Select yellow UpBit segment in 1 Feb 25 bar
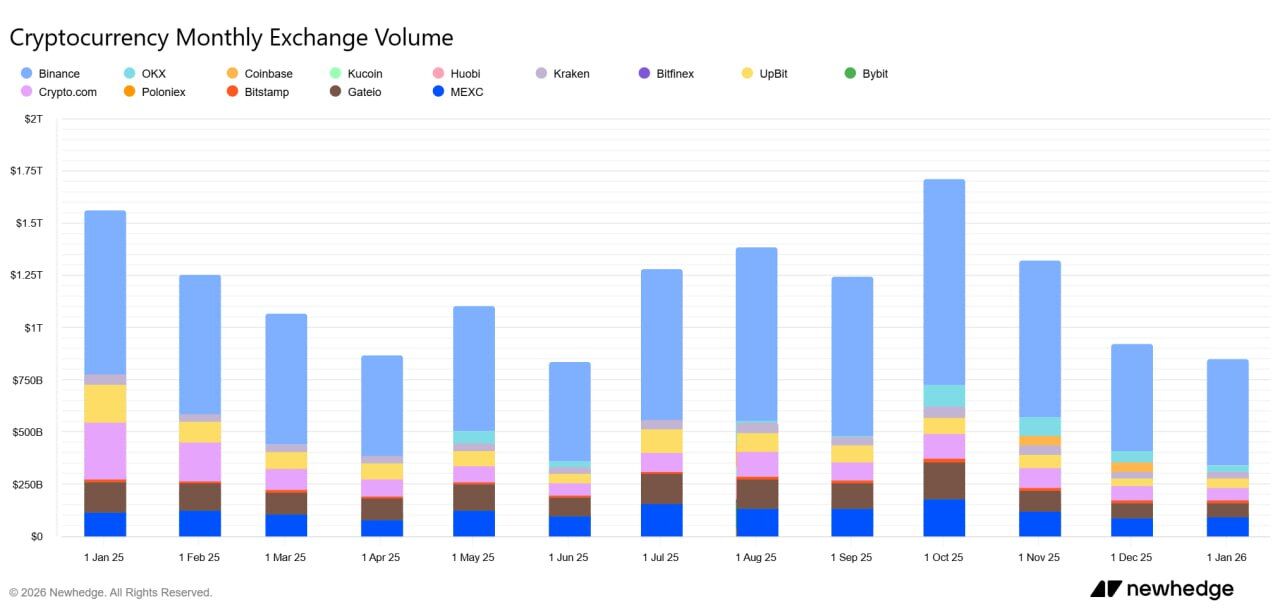 (200, 432)
